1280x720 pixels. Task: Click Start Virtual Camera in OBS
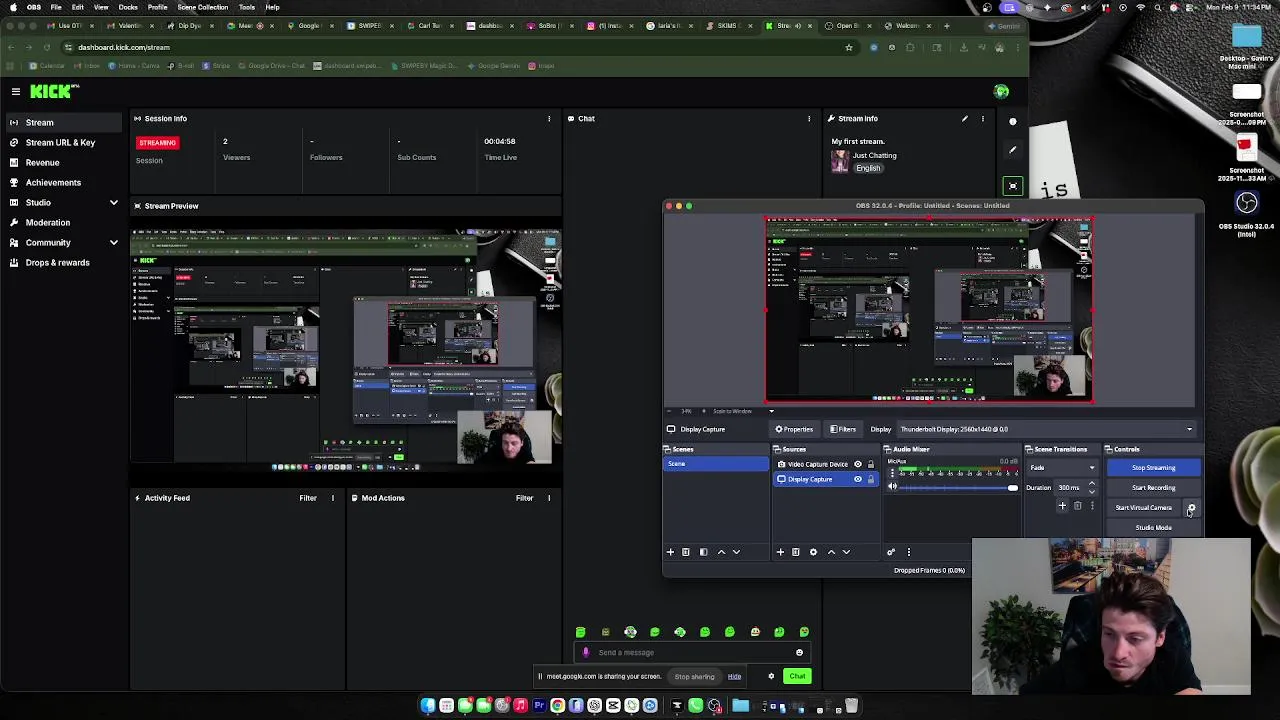pyautogui.click(x=1144, y=507)
